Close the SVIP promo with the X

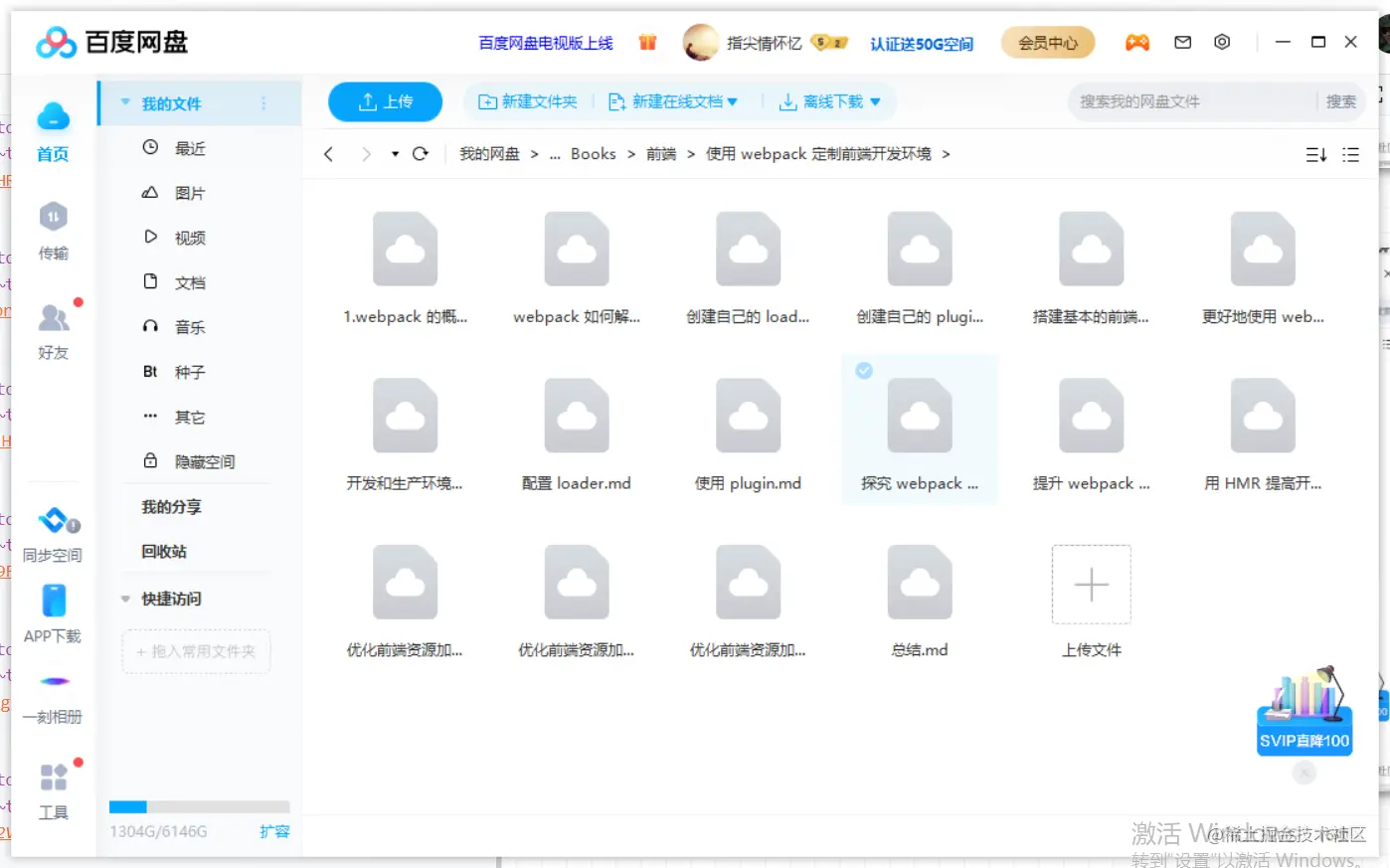pyautogui.click(x=1304, y=773)
